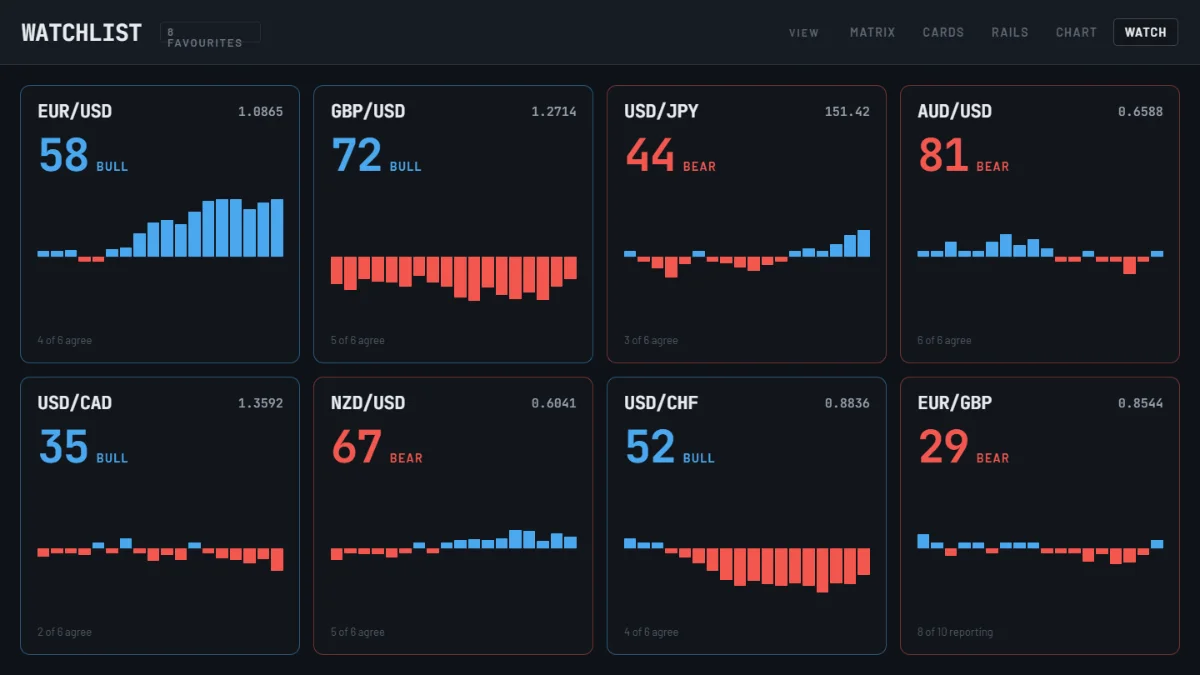Open the EUR/USD pair title
The image size is (1200, 675).
click(75, 111)
